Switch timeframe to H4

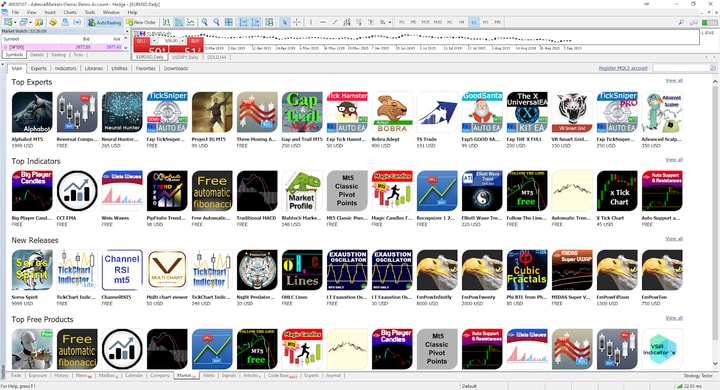[x=462, y=22]
